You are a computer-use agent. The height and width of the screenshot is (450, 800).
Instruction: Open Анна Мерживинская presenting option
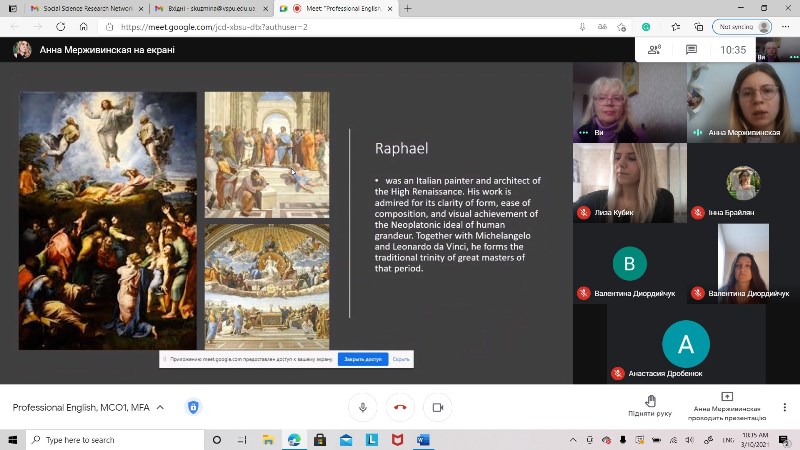click(x=727, y=407)
